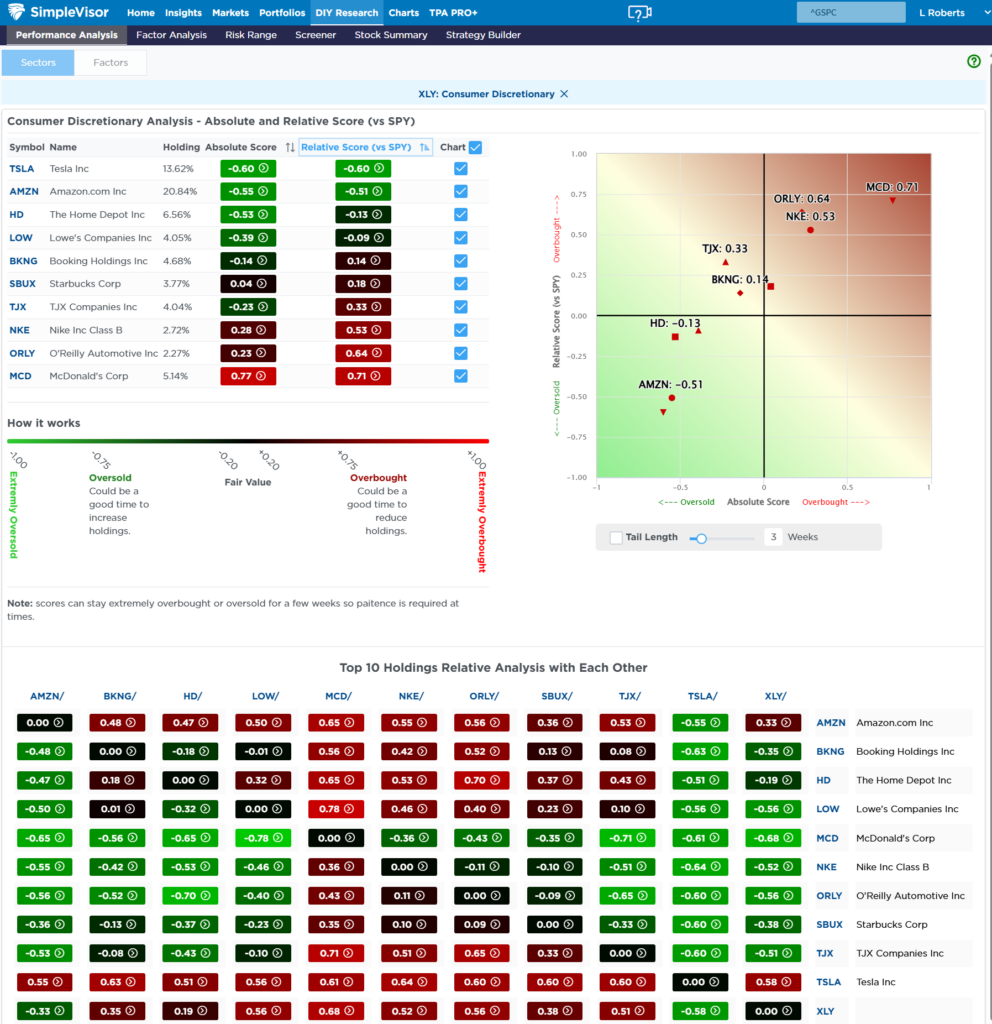This screenshot has width=992, height=1024.
Task: Close the XLY Consumer Discretionary selection
Action: pyautogui.click(x=564, y=94)
